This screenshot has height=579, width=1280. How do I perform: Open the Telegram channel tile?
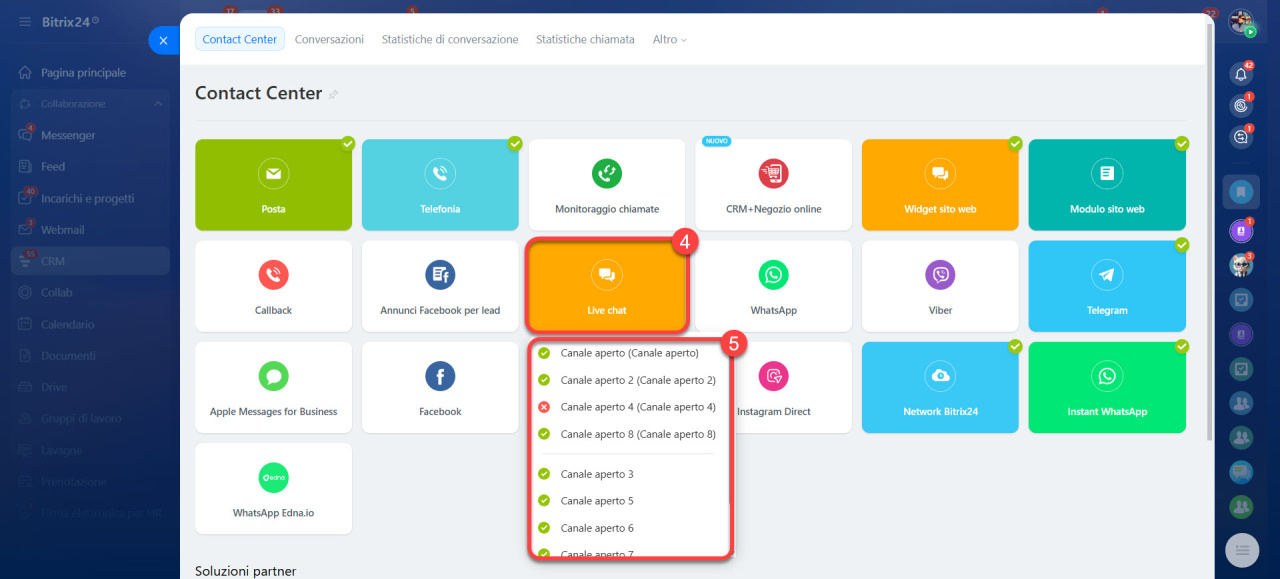[x=1107, y=286]
